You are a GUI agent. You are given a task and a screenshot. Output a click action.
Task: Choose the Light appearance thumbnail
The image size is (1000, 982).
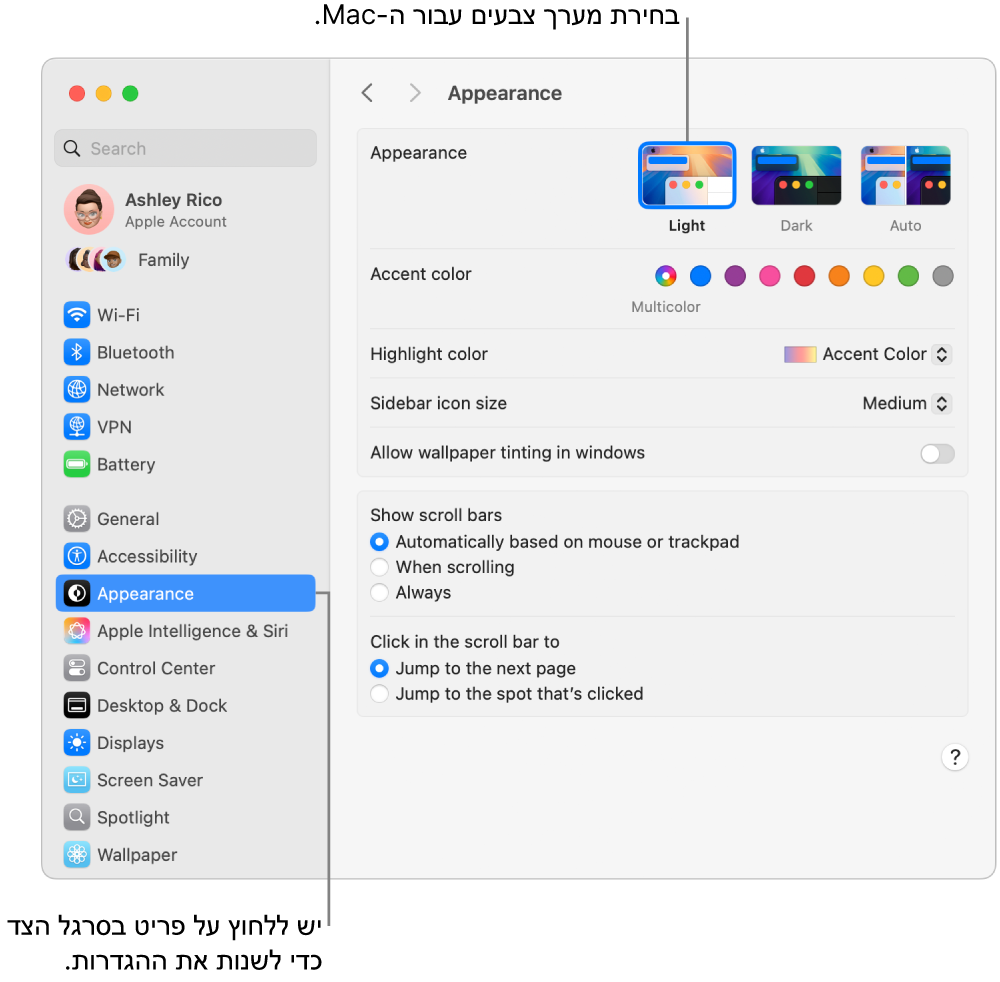click(687, 175)
